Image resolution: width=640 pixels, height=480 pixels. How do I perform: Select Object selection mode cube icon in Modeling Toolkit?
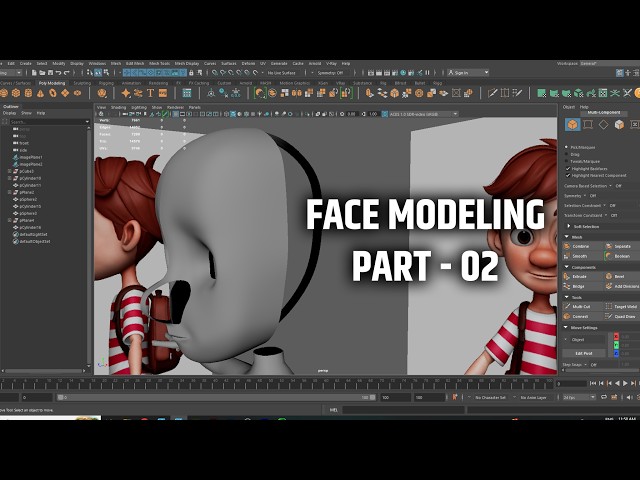(573, 124)
